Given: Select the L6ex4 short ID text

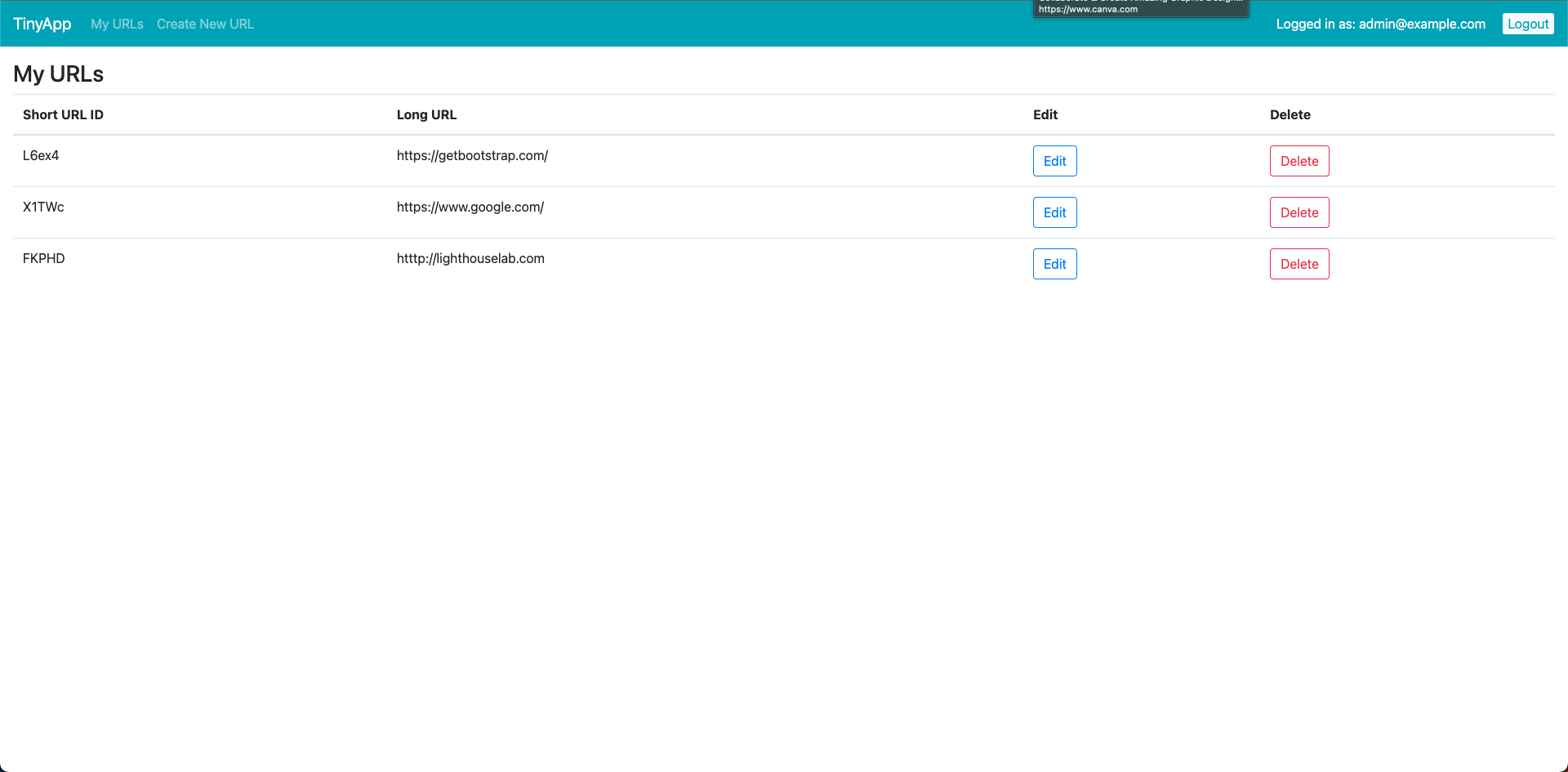Looking at the screenshot, I should click(41, 155).
